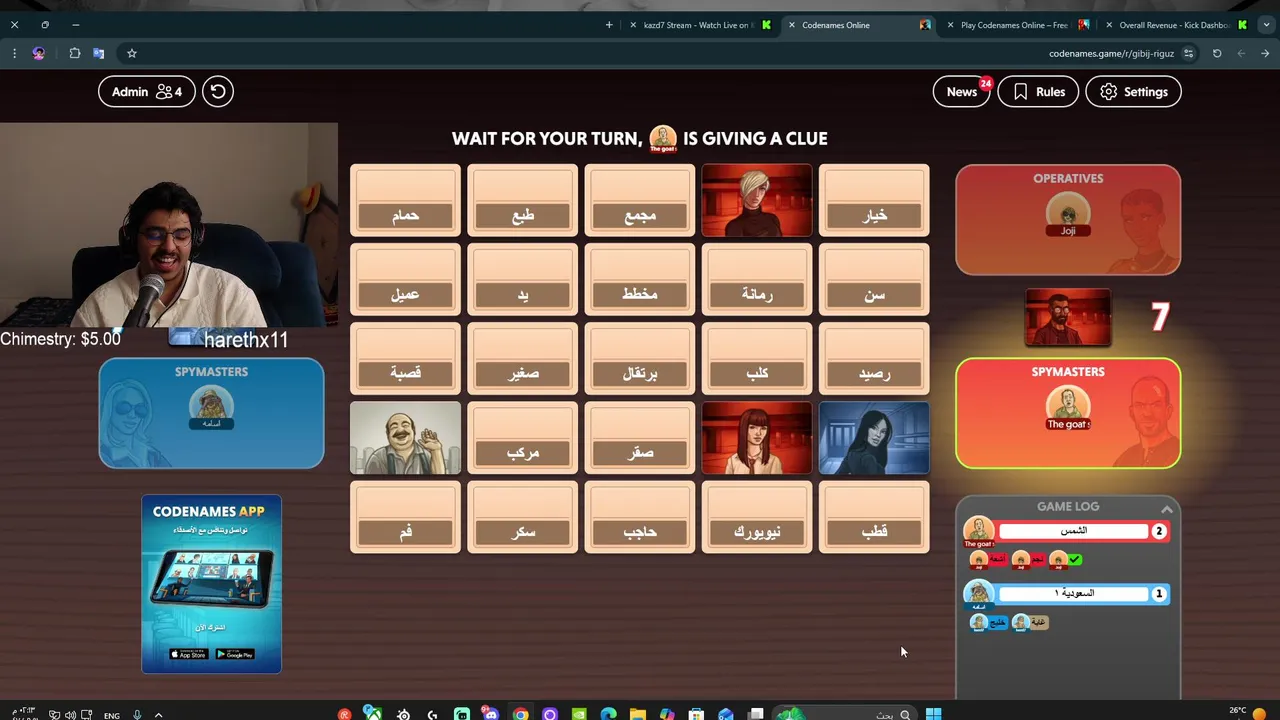This screenshot has height=720, width=1280.
Task: Select the word card حاجب
Action: [x=639, y=517]
